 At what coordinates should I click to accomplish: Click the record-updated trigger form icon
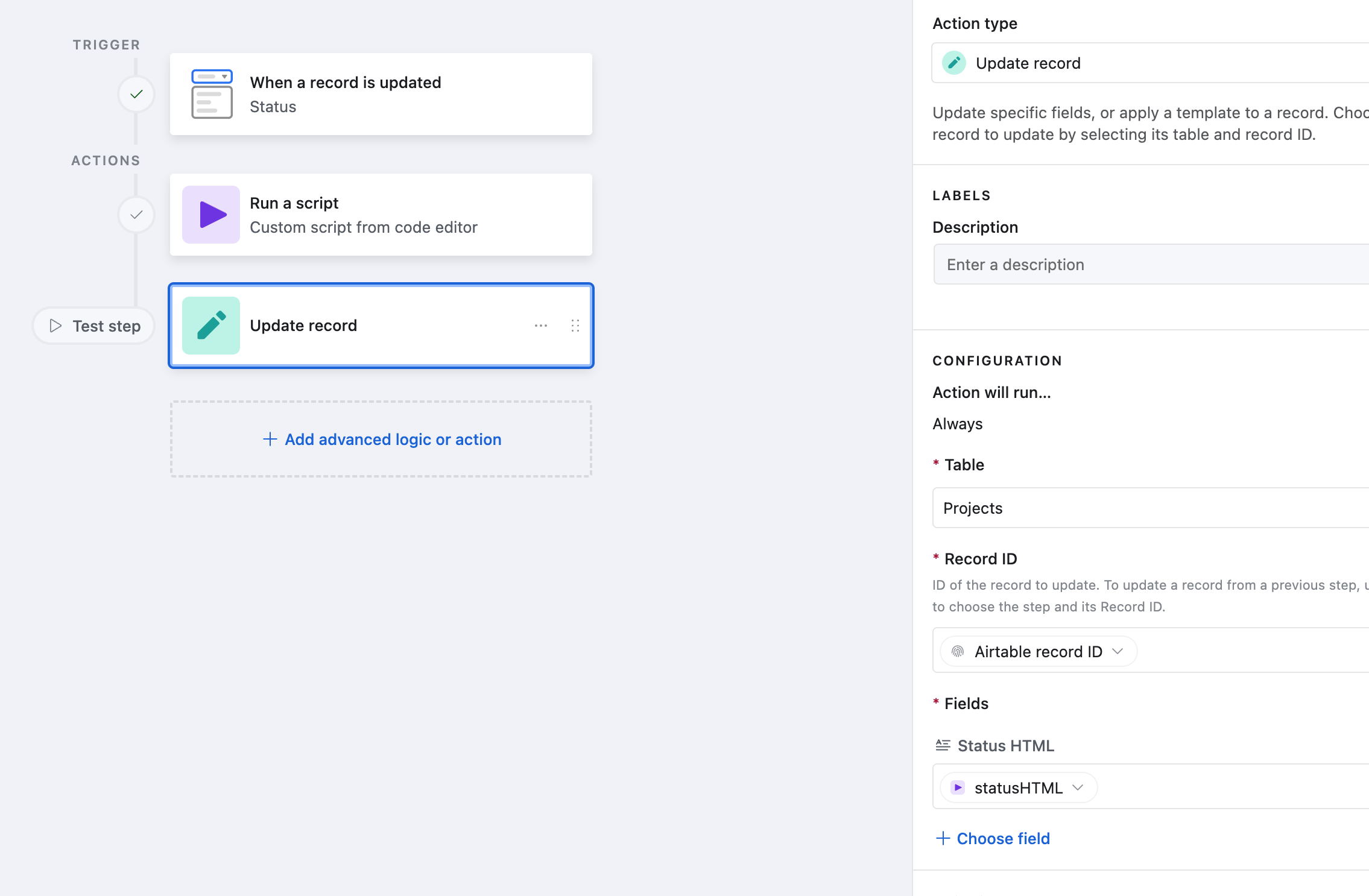tap(212, 94)
